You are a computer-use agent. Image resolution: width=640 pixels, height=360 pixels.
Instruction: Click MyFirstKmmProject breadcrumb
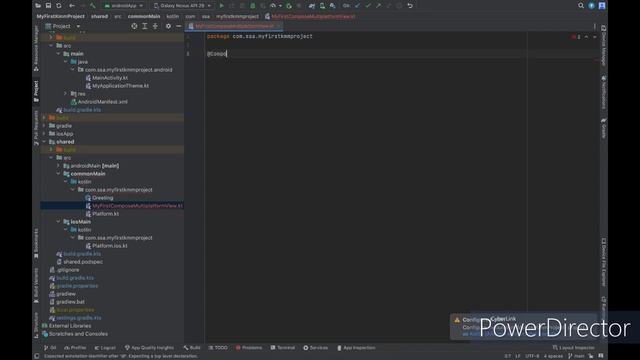60,16
